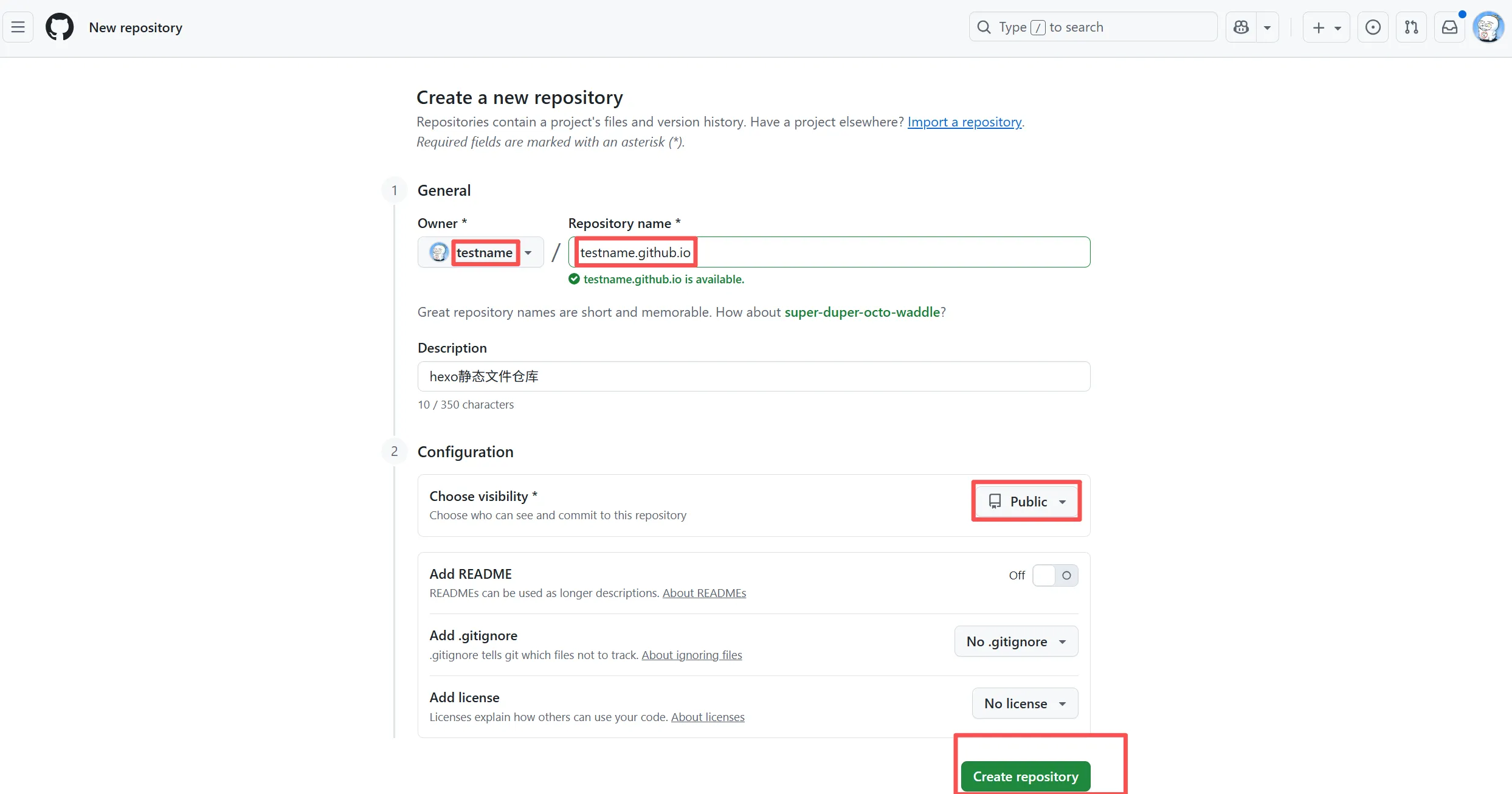Image resolution: width=1512 pixels, height=794 pixels.
Task: Click the user profile avatar
Action: (x=1488, y=27)
